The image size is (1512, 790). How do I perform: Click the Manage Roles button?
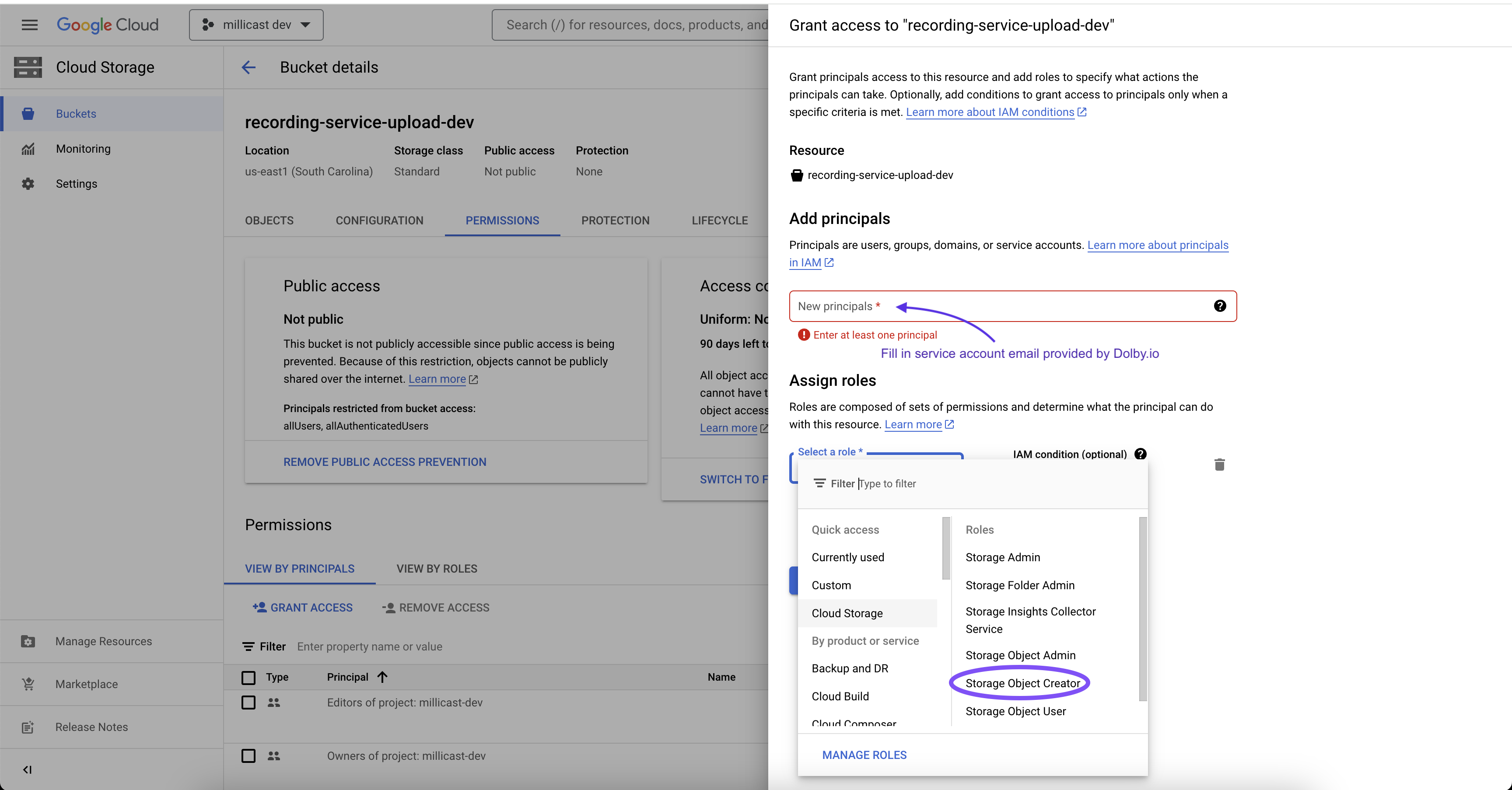pyautogui.click(x=864, y=755)
